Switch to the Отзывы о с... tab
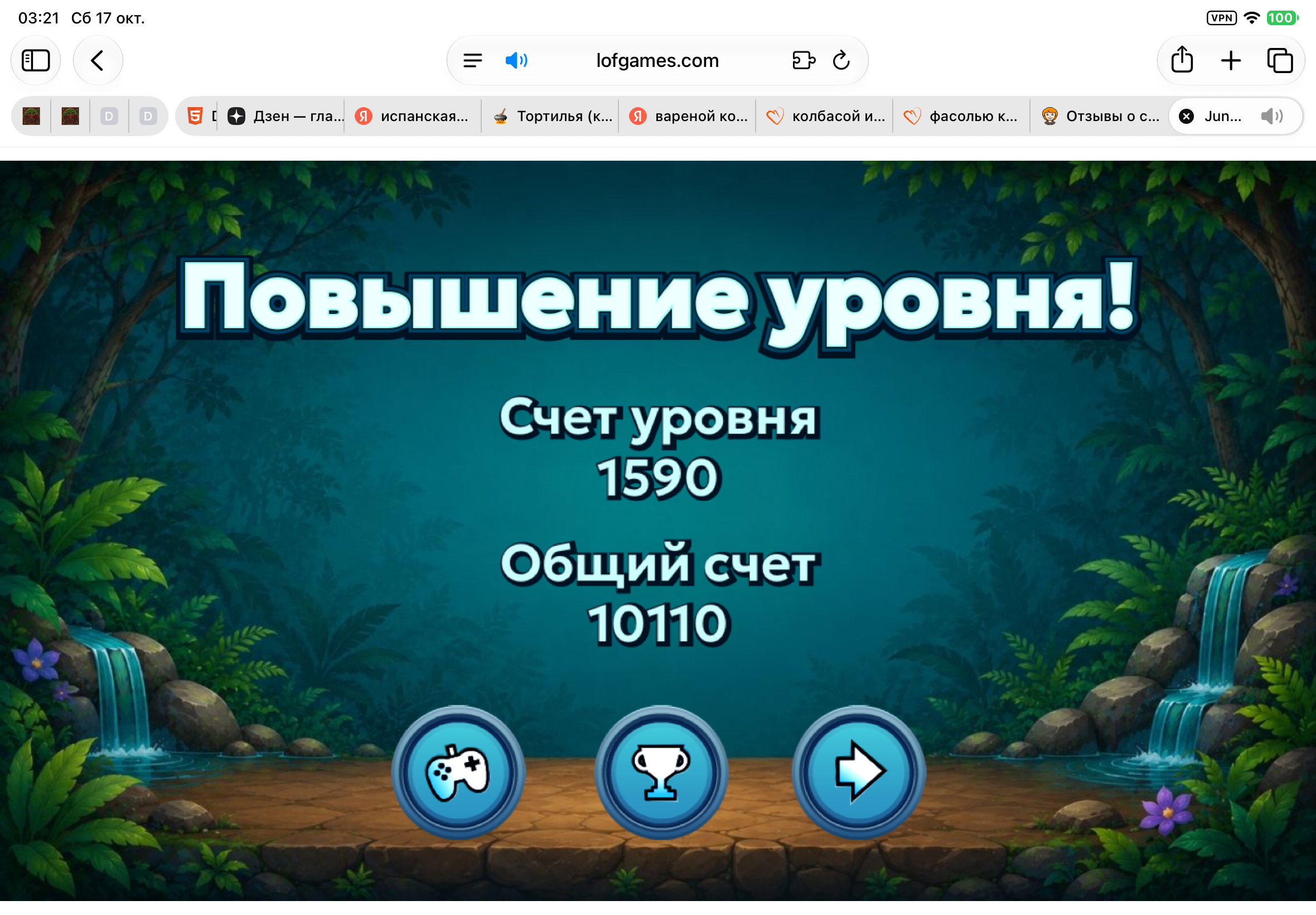This screenshot has height=915, width=1316. (1099, 117)
